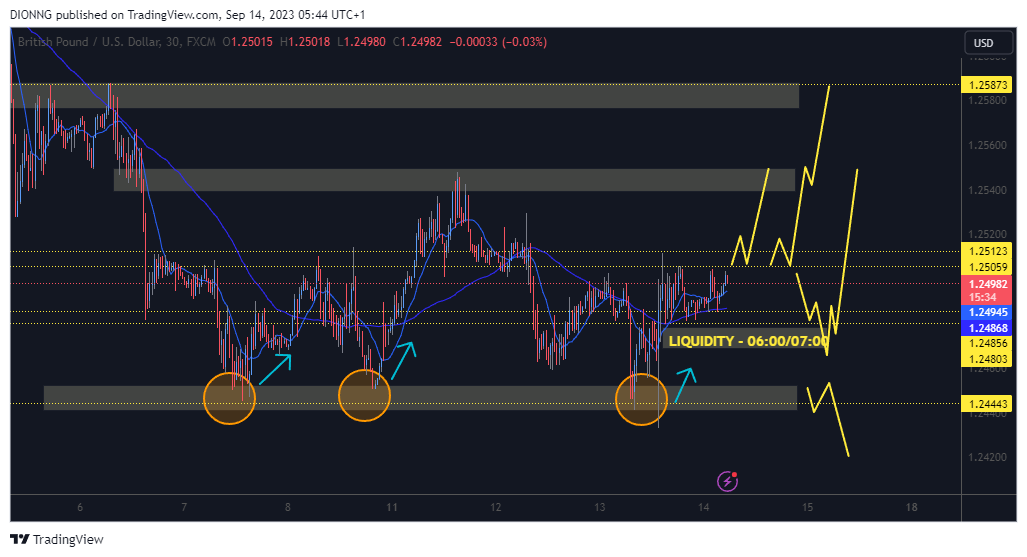Screen dimensions: 1027x557
Task: Click the open value O1.25015
Action: click(x=247, y=42)
